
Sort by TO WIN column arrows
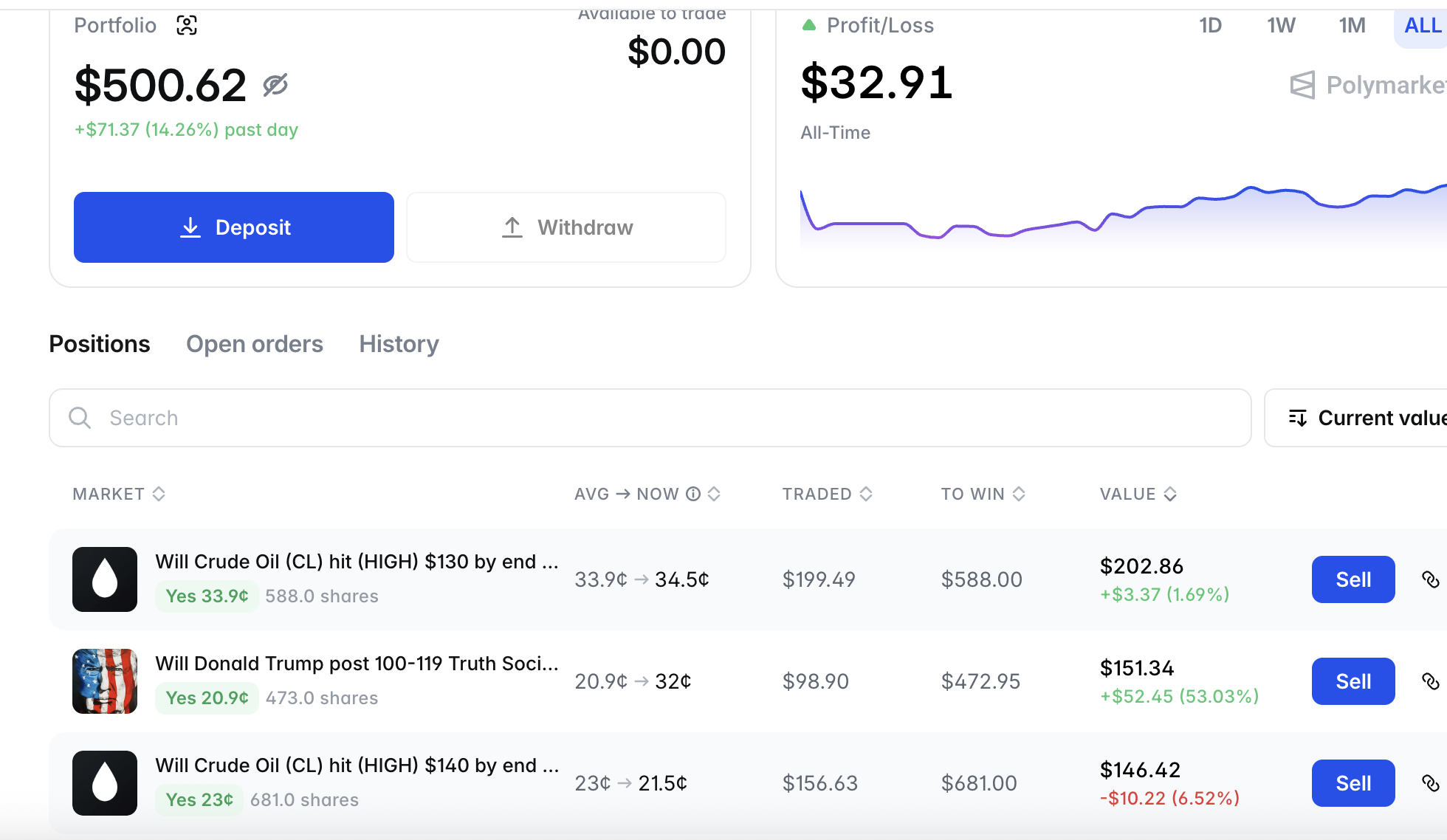pos(1019,494)
